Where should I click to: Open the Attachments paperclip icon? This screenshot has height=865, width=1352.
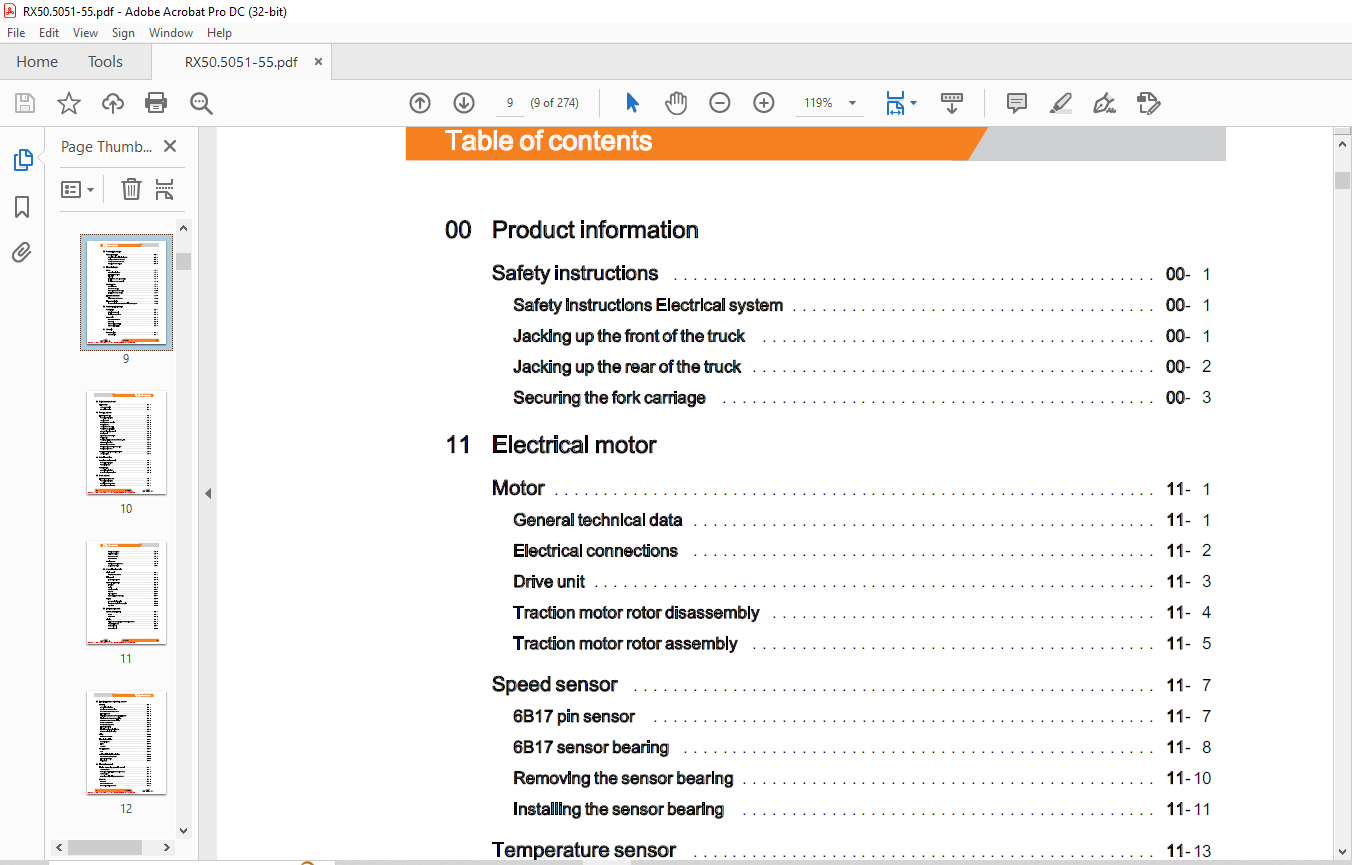point(22,252)
